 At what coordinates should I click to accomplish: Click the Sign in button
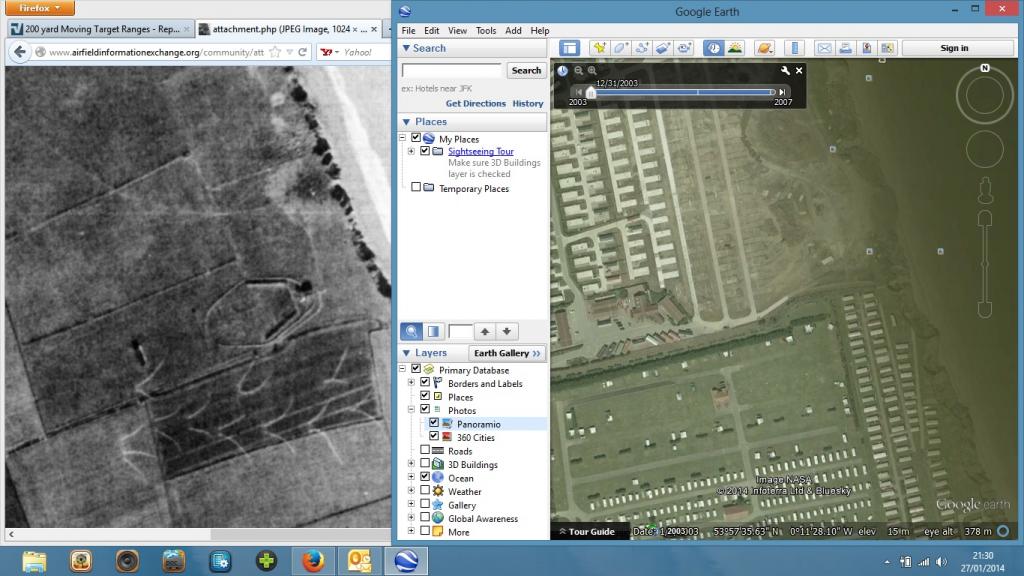[x=954, y=48]
